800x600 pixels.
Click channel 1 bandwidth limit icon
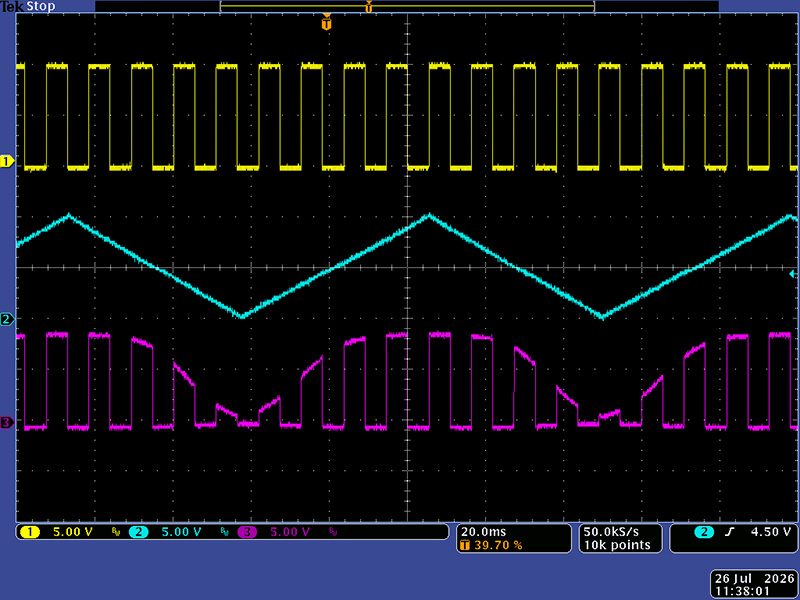pyautogui.click(x=116, y=532)
